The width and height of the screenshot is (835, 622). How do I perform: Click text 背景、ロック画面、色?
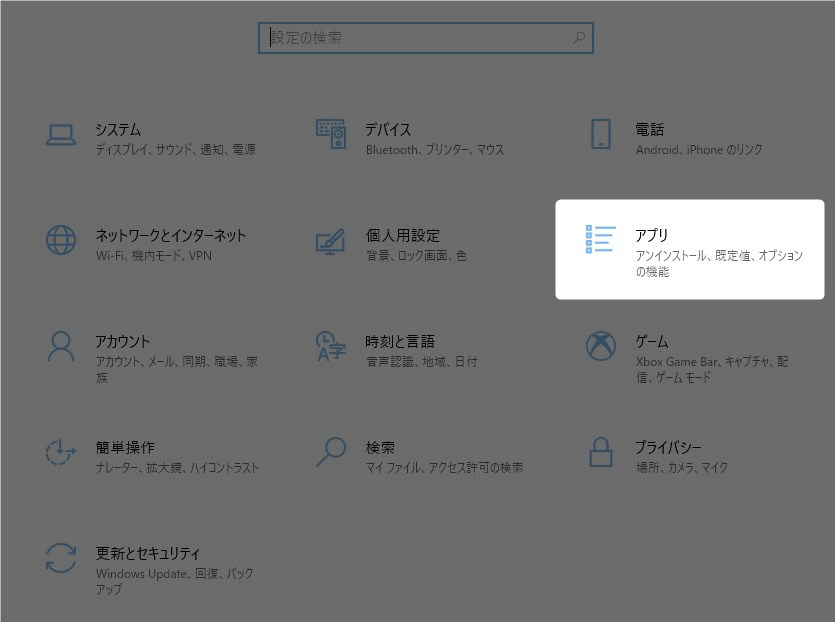(x=416, y=256)
